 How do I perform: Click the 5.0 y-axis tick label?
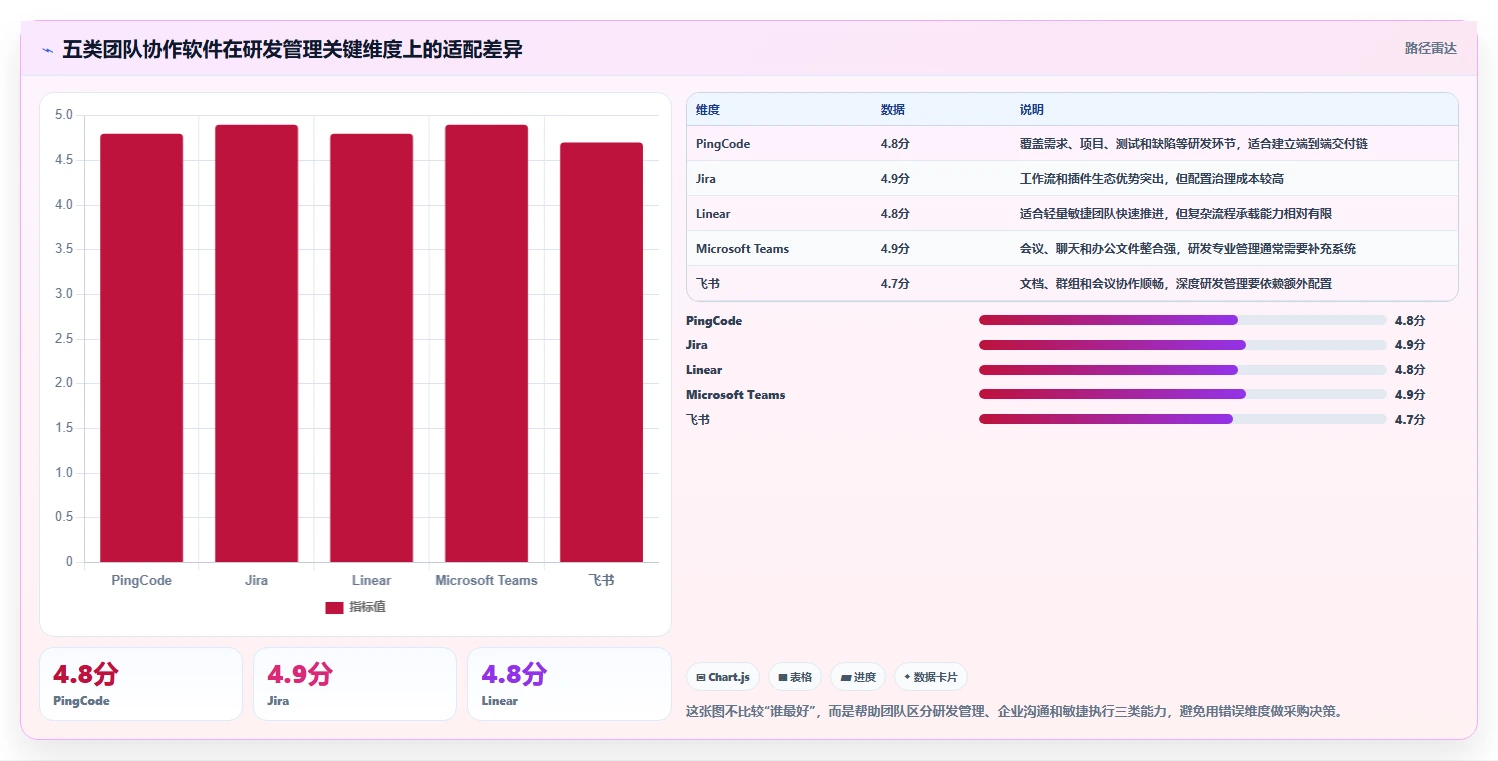click(x=64, y=115)
